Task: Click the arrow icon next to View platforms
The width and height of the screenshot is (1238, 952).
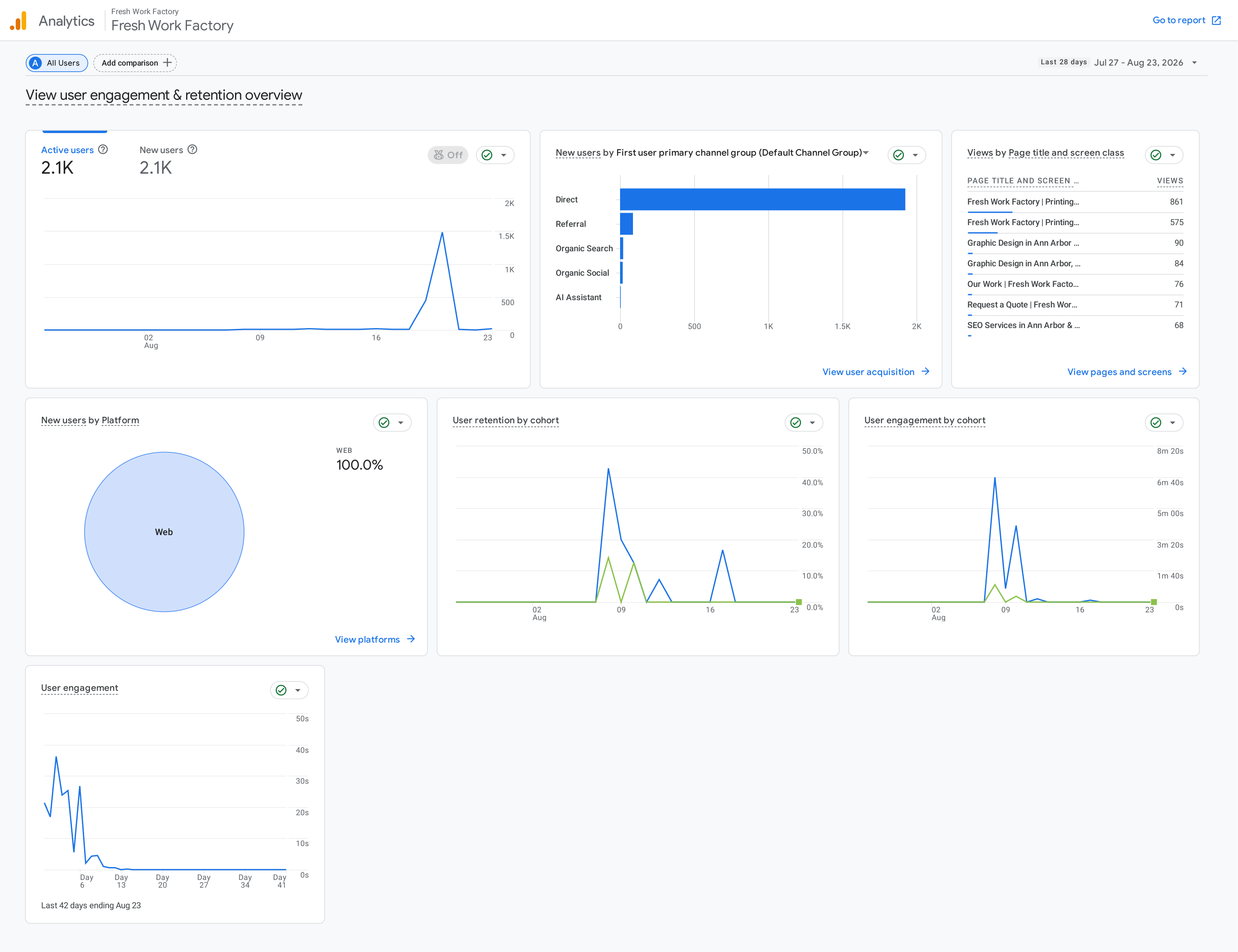Action: [x=411, y=639]
